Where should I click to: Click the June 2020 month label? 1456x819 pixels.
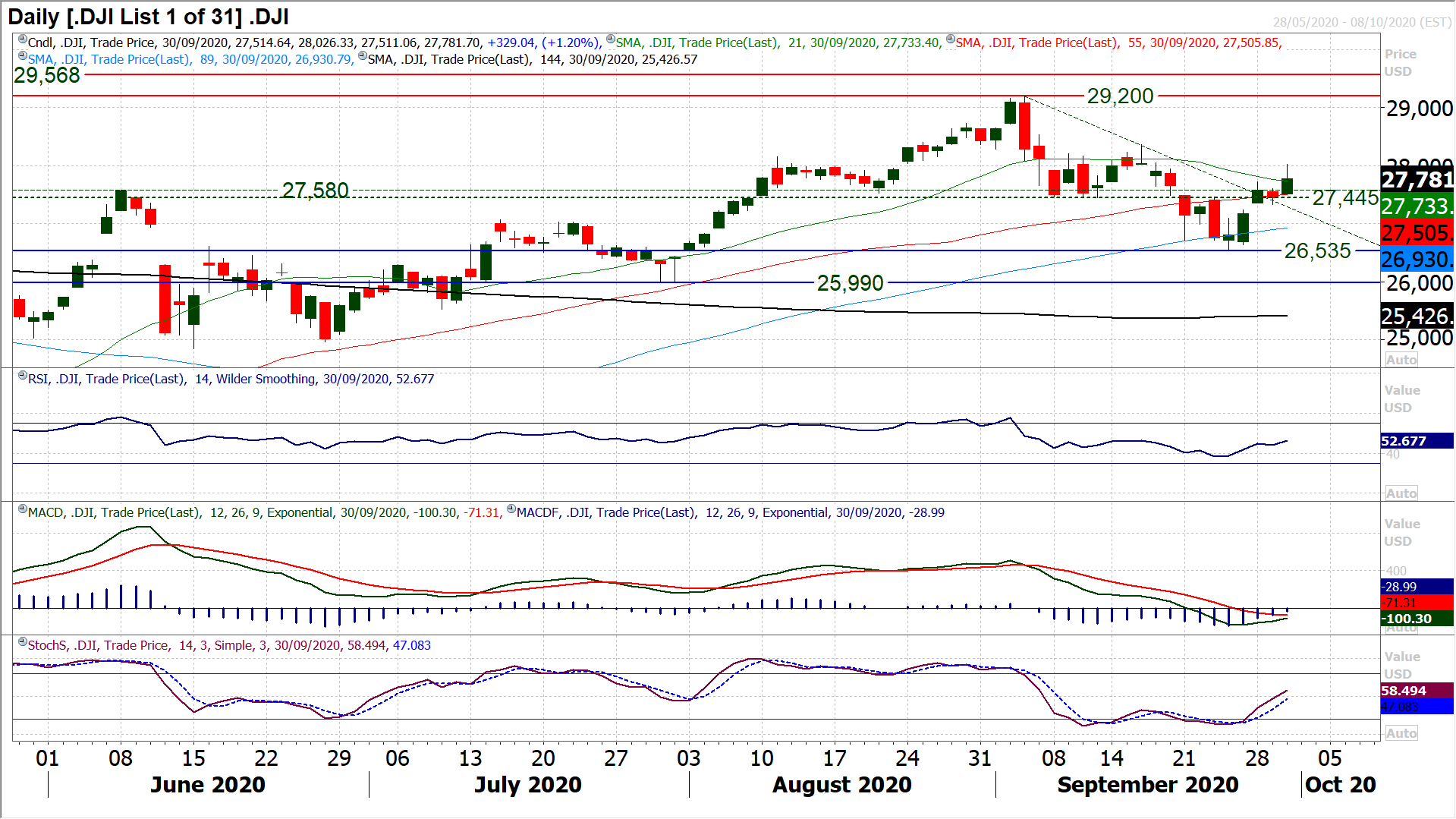[x=208, y=785]
